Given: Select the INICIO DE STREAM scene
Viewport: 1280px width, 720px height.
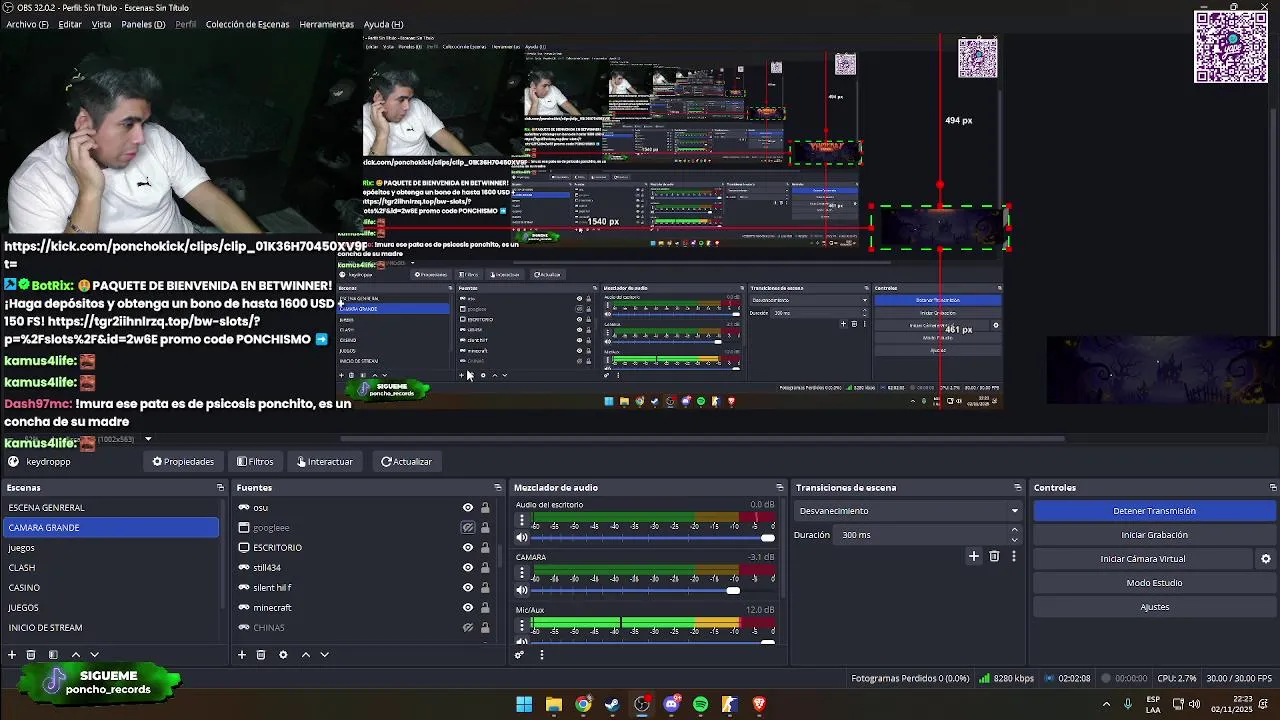Looking at the screenshot, I should click(x=110, y=628).
